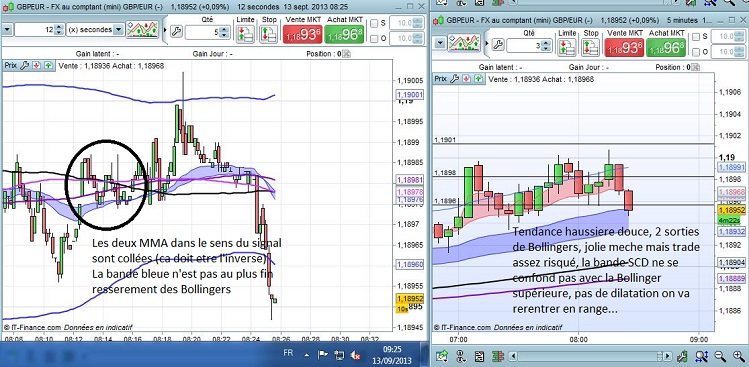The height and width of the screenshot is (367, 749).
Task: Open indicators chart icon in left window
Action: (142, 30)
